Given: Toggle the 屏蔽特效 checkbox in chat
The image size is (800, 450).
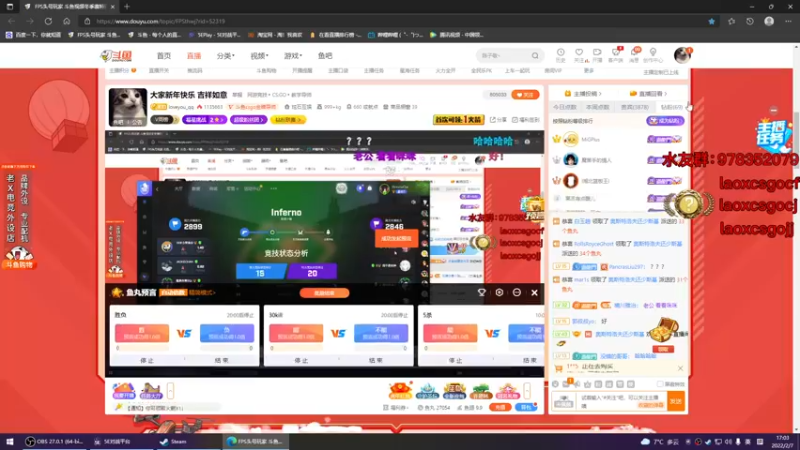Looking at the screenshot, I should [660, 384].
